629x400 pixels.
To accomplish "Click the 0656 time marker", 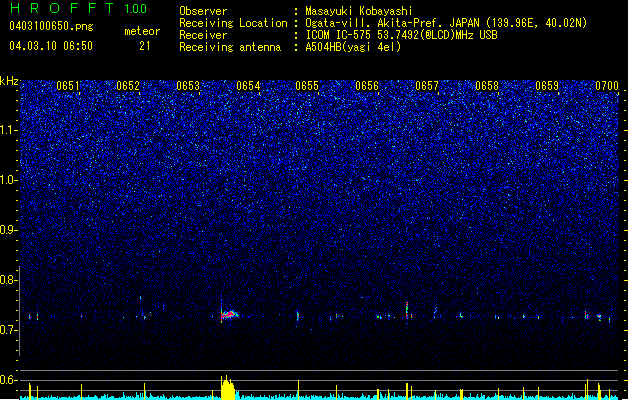I will tap(367, 86).
